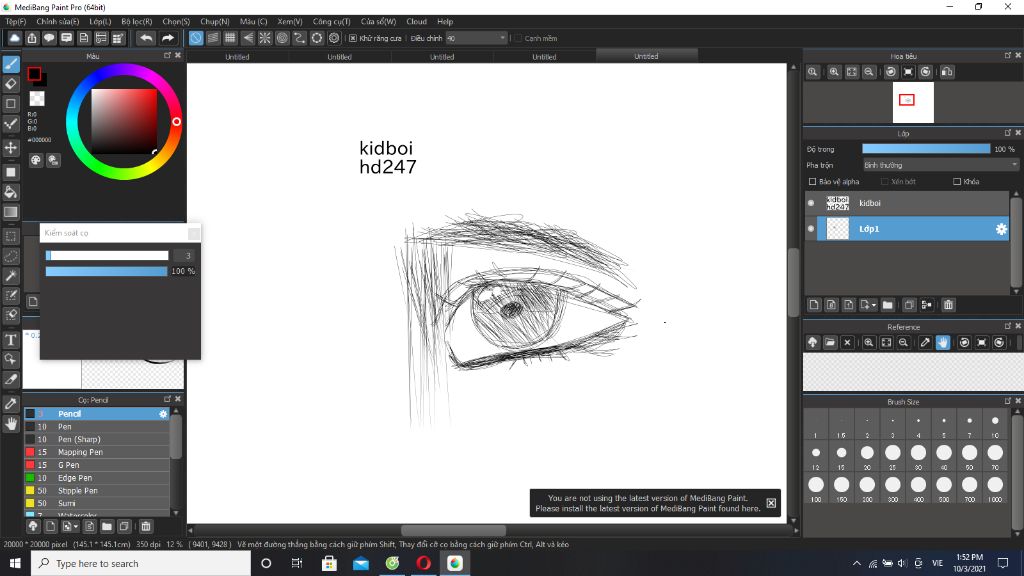Open Bộ lọc(R) menu
The image size is (1024, 576).
click(x=136, y=22)
